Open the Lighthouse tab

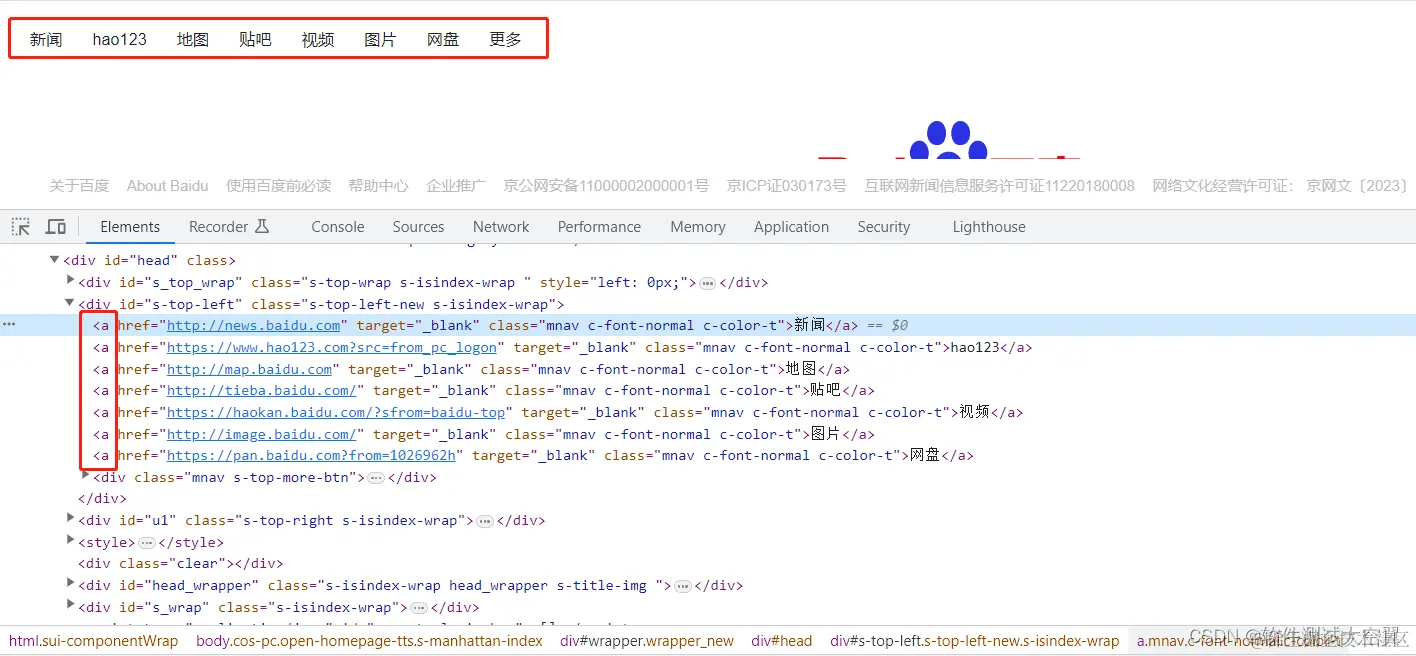pos(989,227)
